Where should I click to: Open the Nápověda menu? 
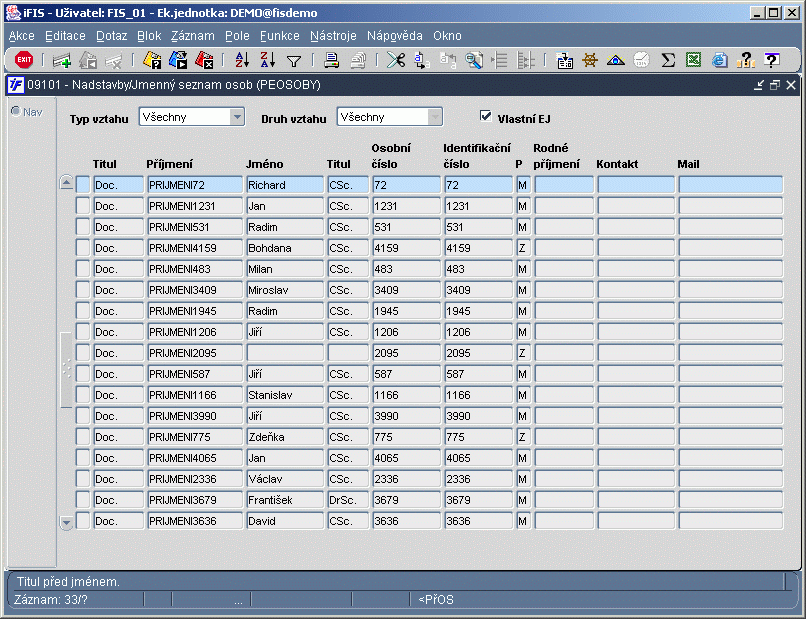(395, 36)
